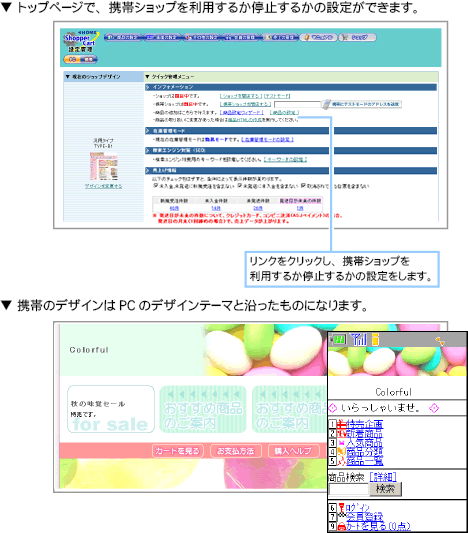Click the battery icon in the phone status bar
The width and height of the screenshot is (468, 533).
(x=339, y=339)
